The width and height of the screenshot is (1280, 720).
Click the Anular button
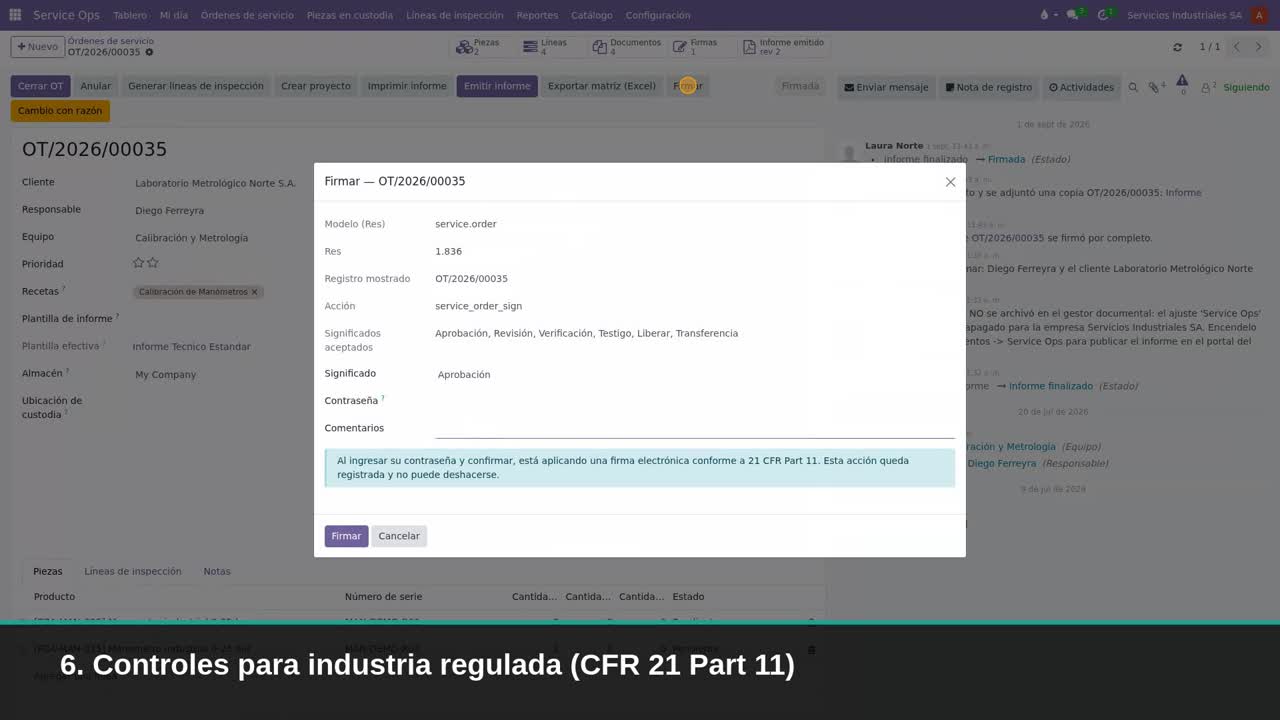click(x=96, y=86)
